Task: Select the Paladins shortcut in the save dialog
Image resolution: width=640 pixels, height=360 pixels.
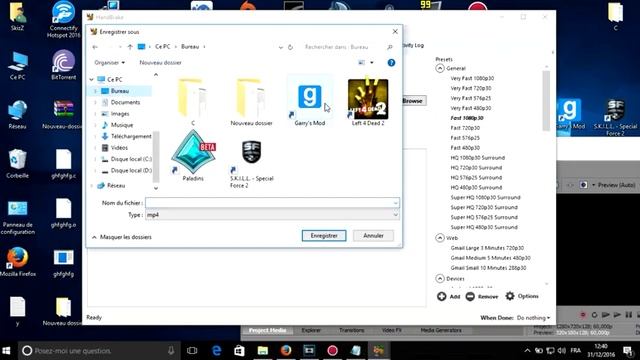Action: click(193, 156)
